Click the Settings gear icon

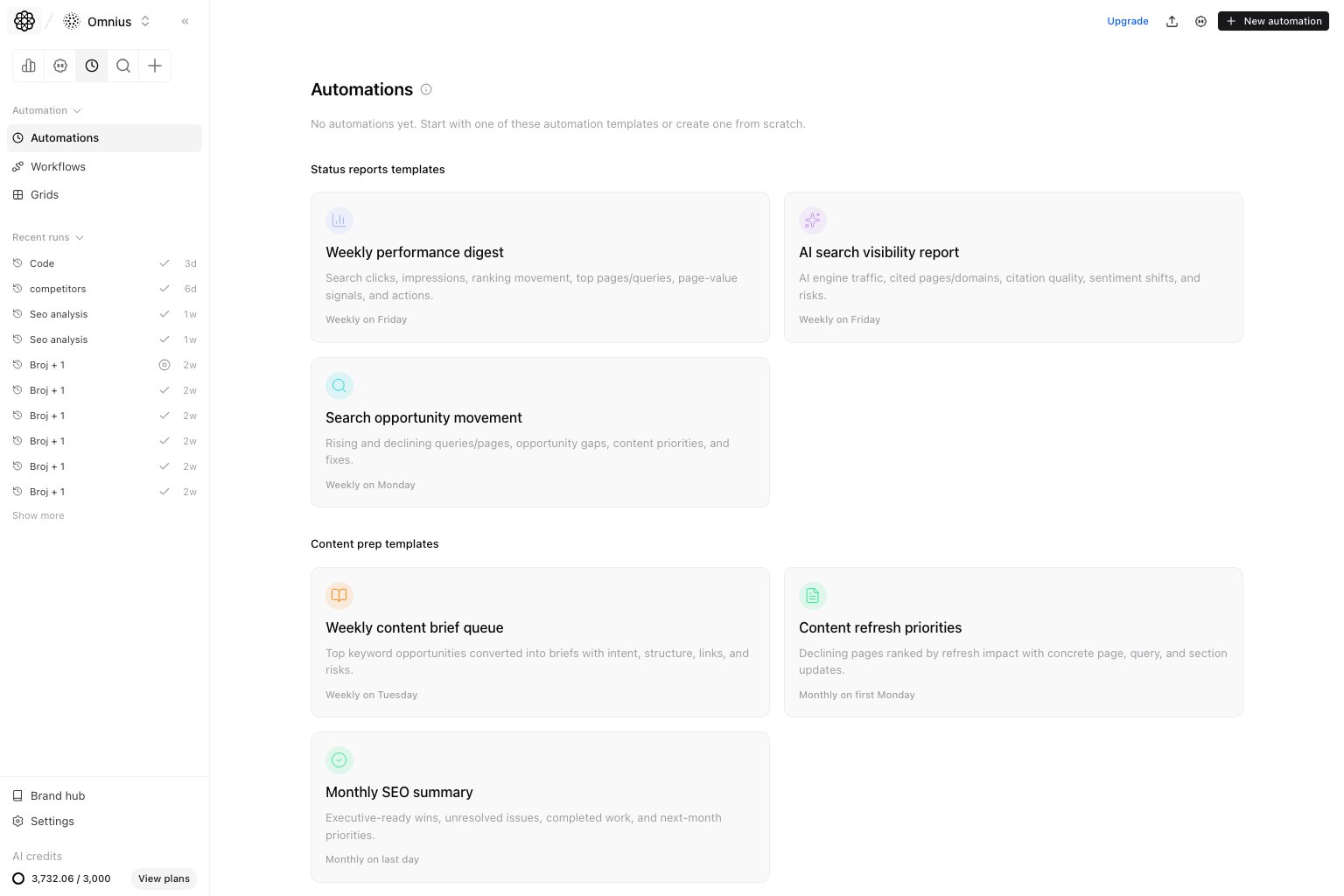coord(17,821)
